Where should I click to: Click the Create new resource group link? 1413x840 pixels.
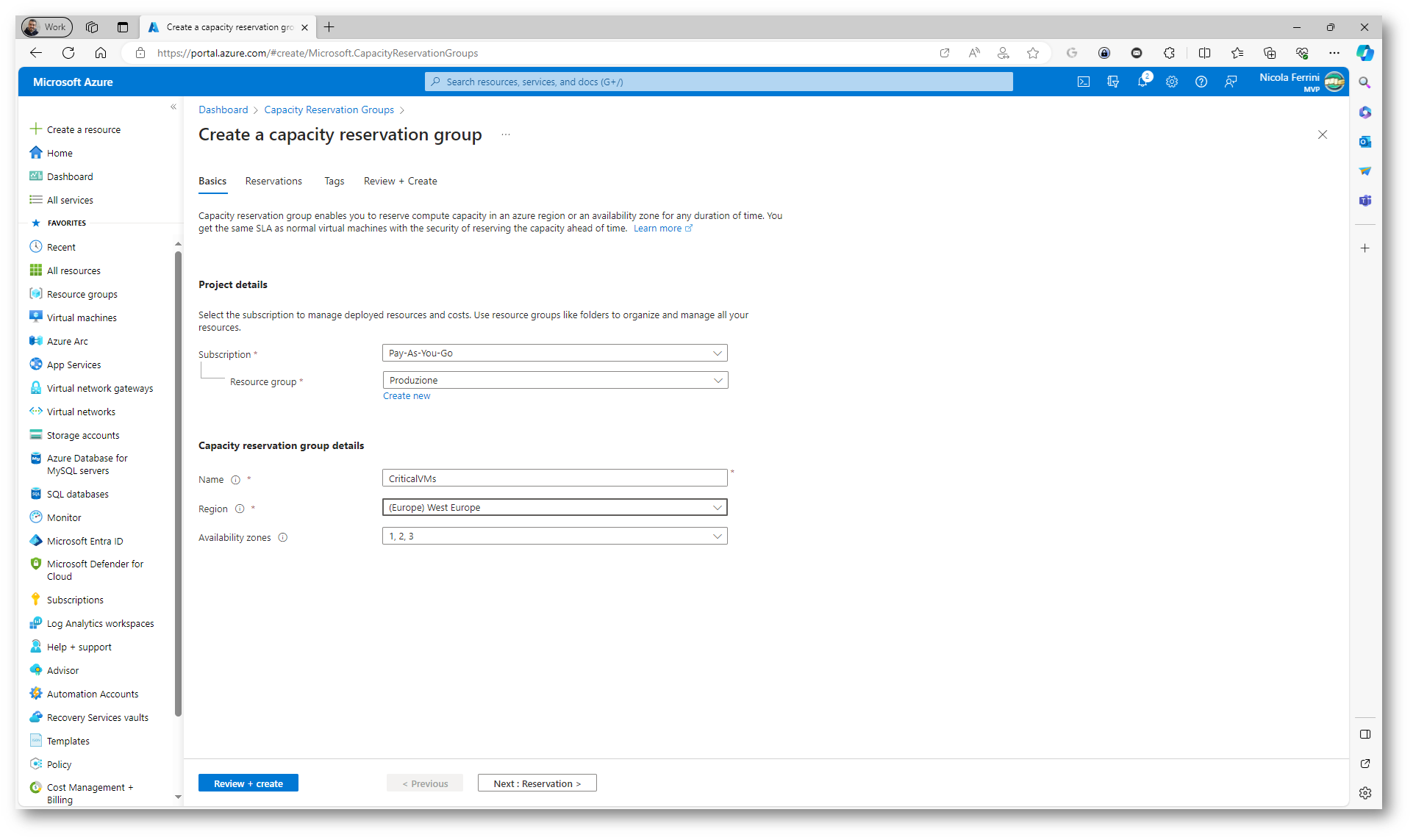click(407, 395)
